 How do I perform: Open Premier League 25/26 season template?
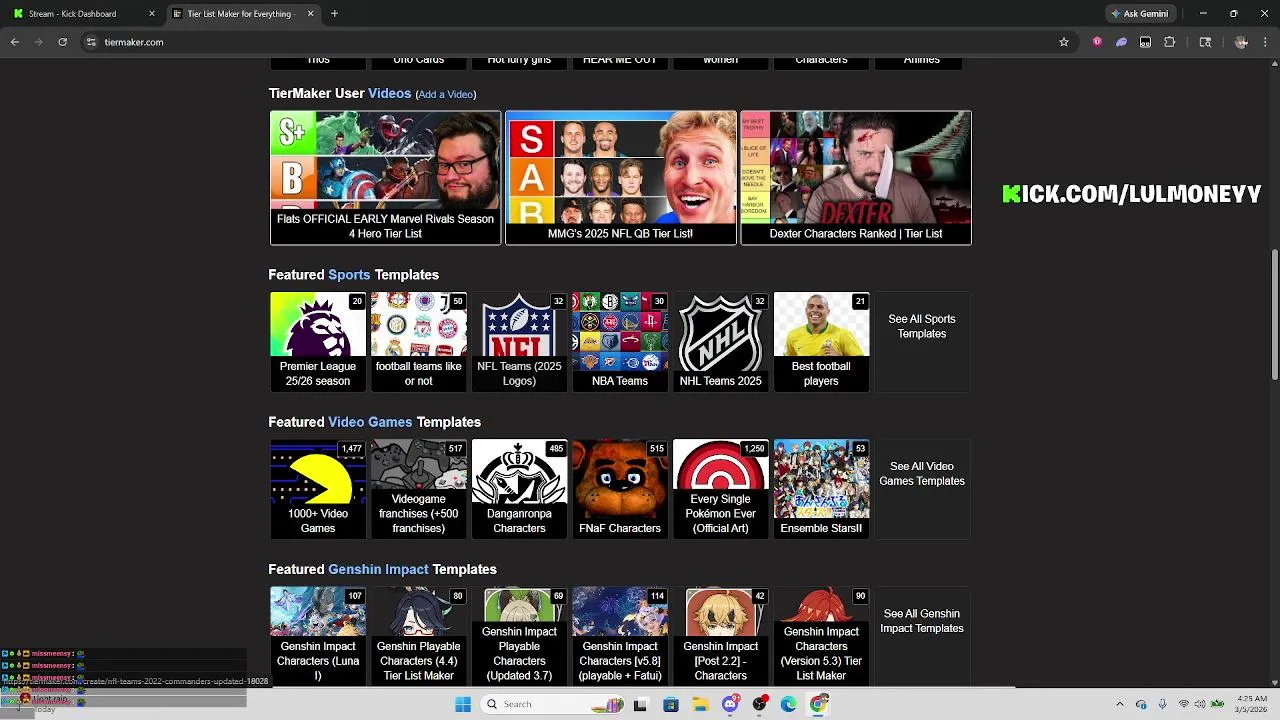coord(318,341)
